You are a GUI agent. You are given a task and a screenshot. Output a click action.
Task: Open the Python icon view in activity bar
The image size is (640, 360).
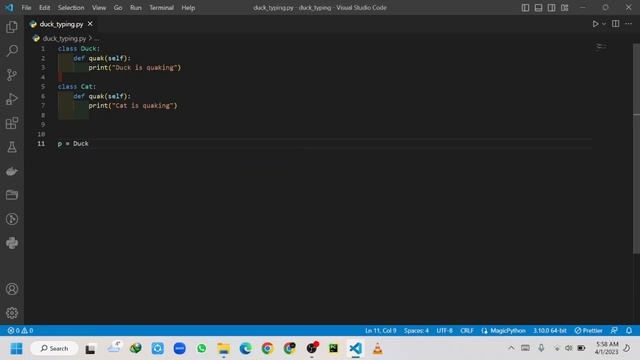12,243
